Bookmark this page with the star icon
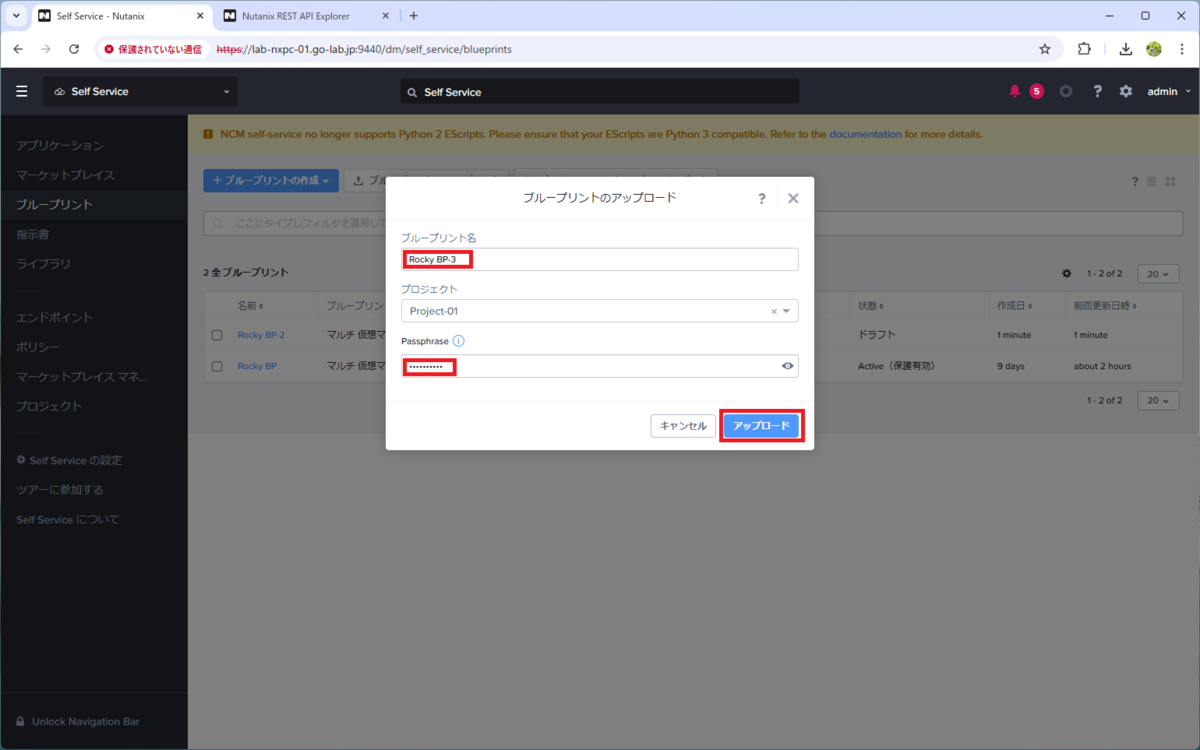1200x750 pixels. click(1045, 49)
